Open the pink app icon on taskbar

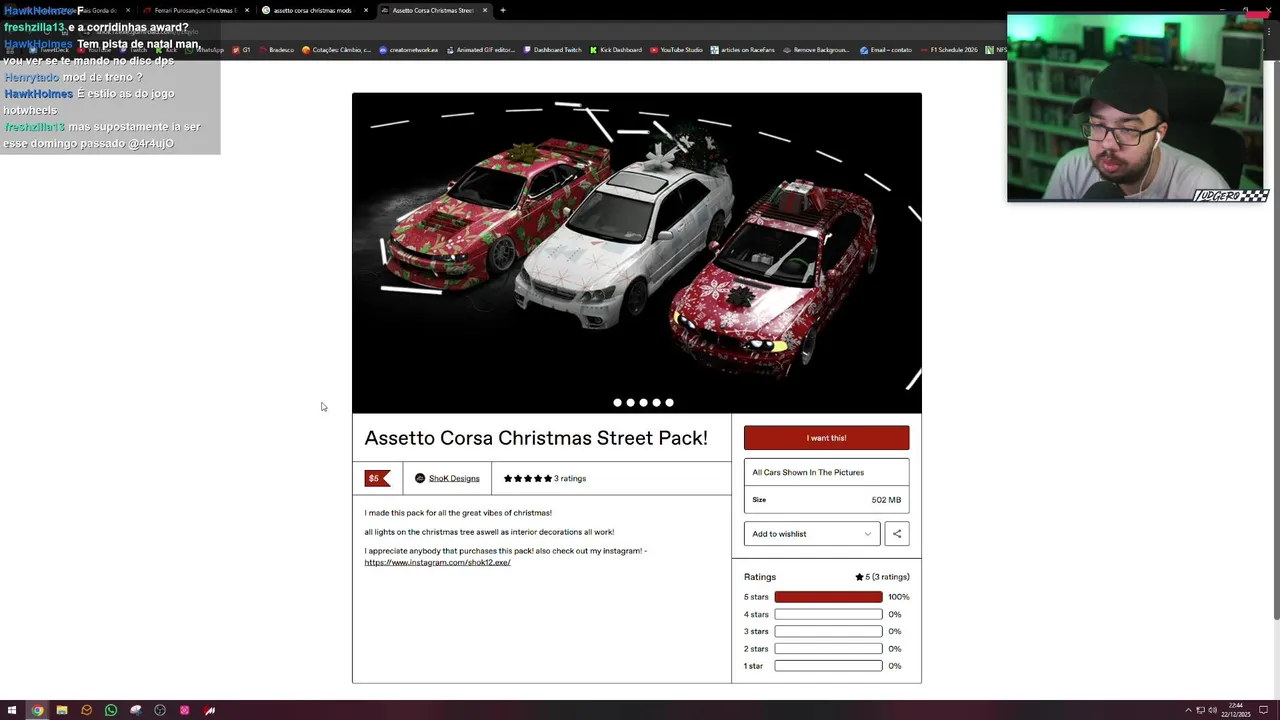185,710
